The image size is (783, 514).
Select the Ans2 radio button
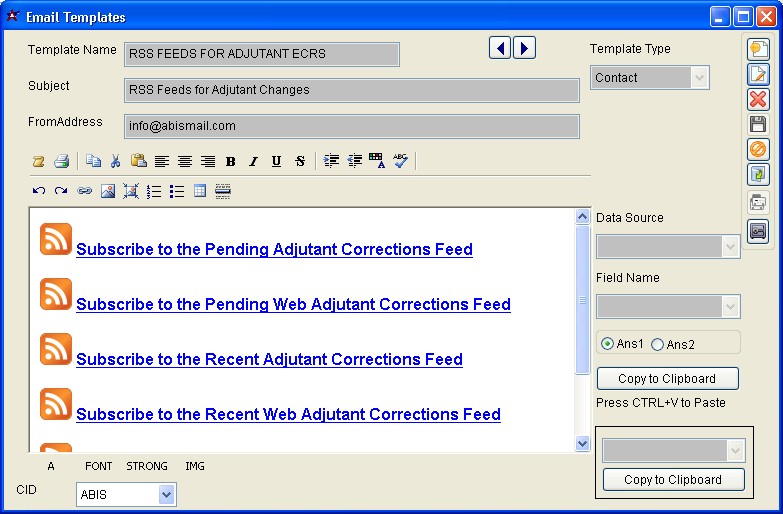coord(657,344)
